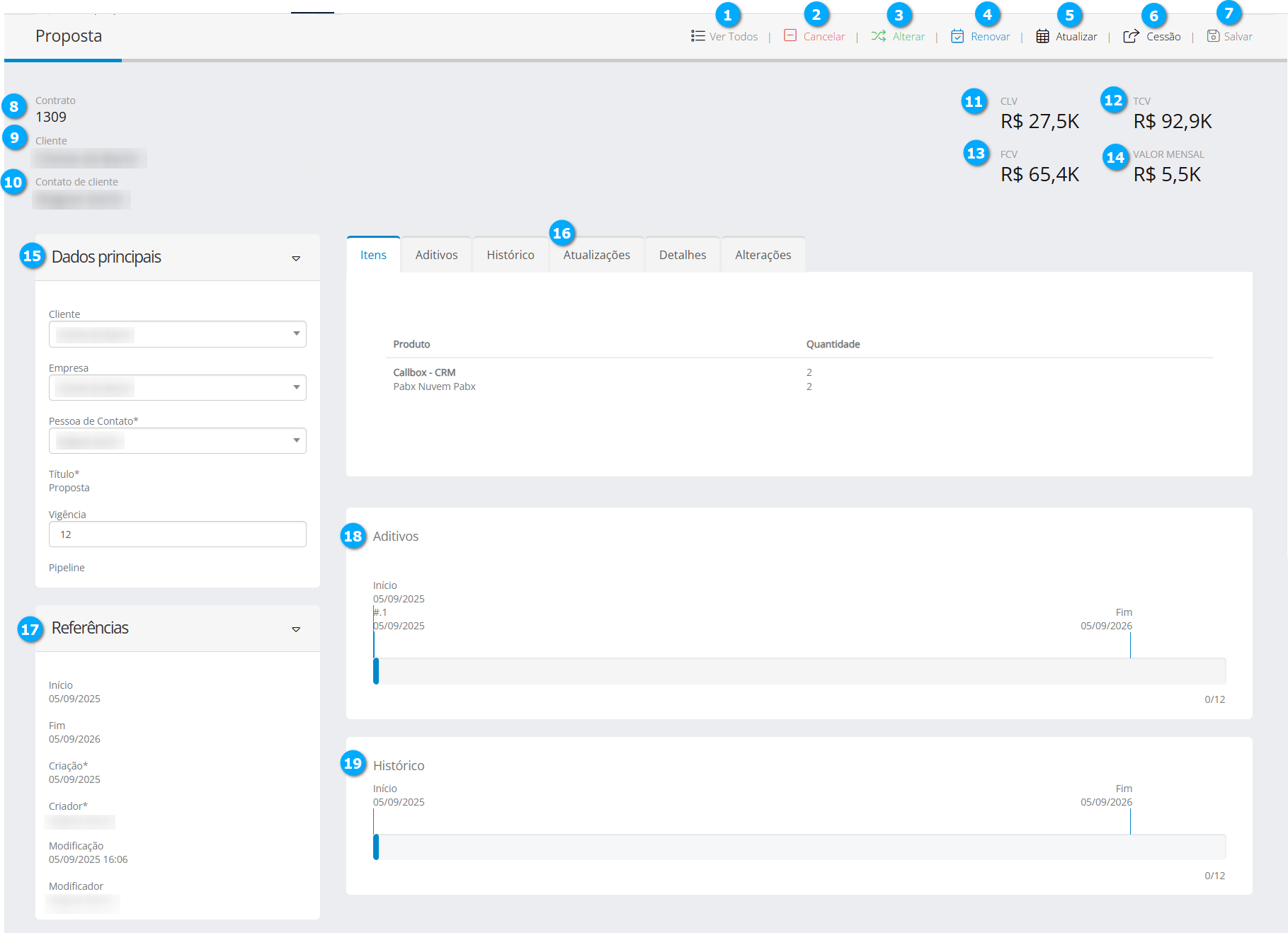Click the Alterar shuffle icon
The height and width of the screenshot is (933, 1288).
tap(878, 36)
